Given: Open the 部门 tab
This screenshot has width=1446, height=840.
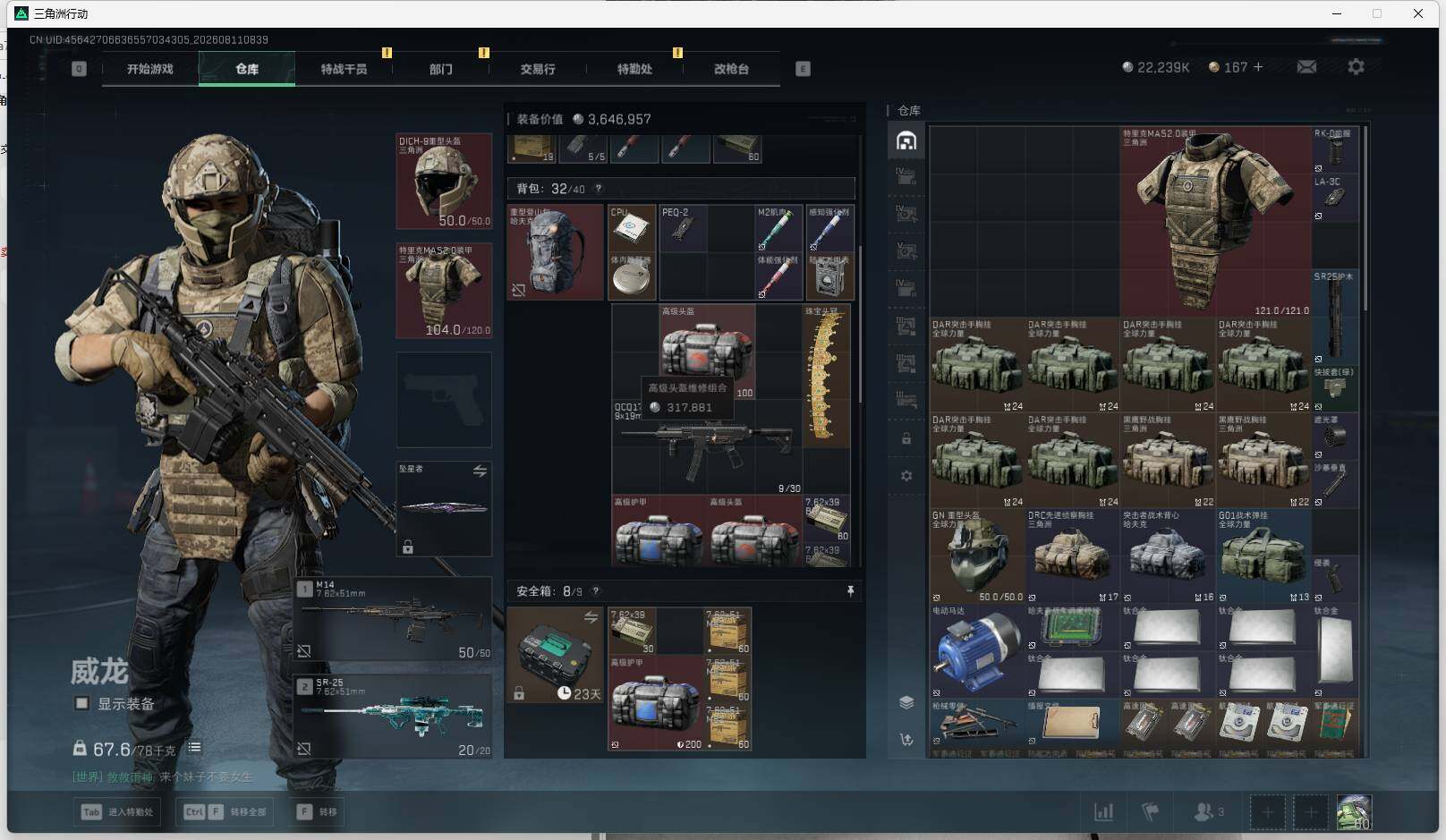Looking at the screenshot, I should tap(441, 69).
